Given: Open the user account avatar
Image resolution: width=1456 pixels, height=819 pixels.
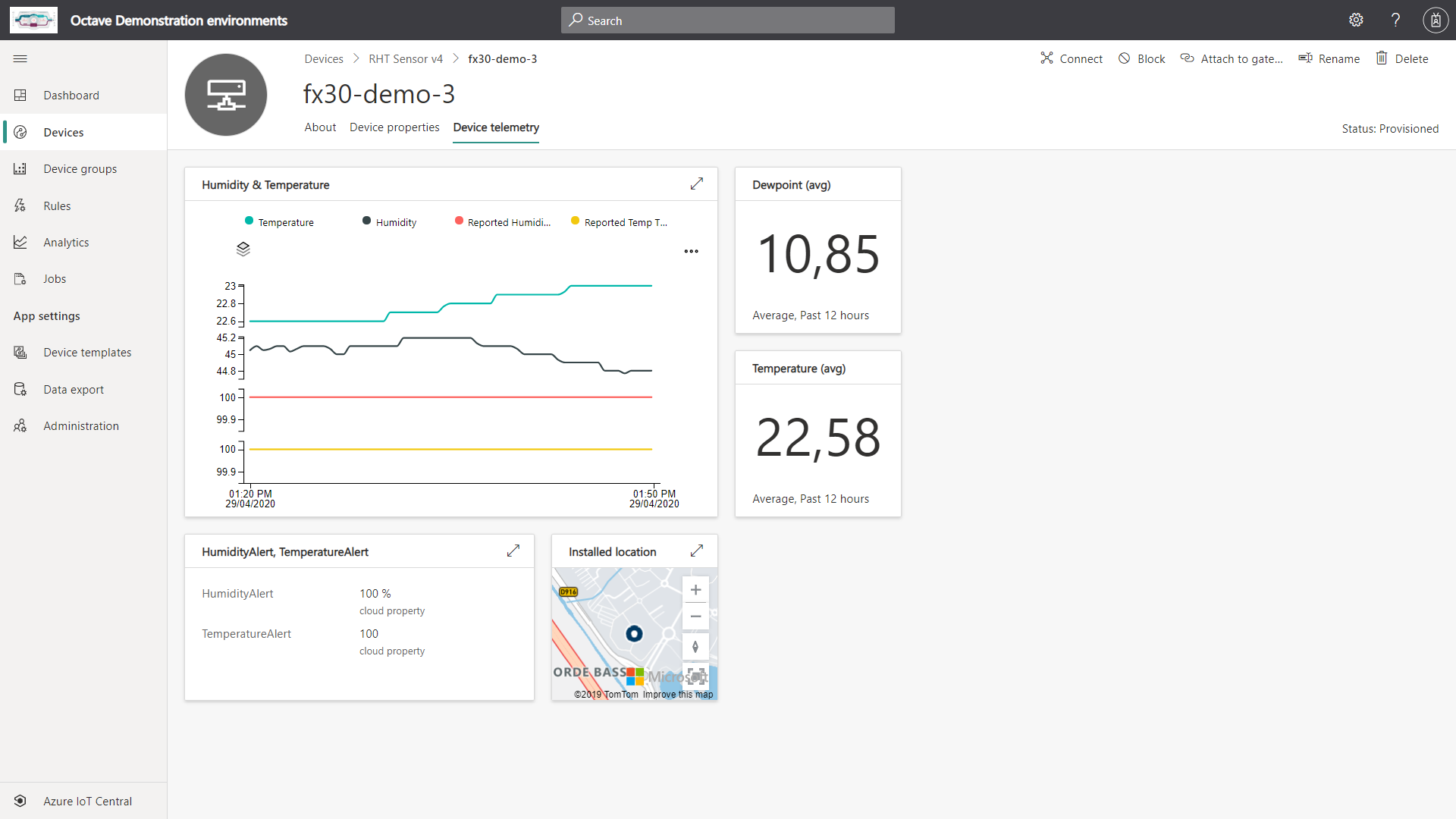Looking at the screenshot, I should coord(1436,20).
